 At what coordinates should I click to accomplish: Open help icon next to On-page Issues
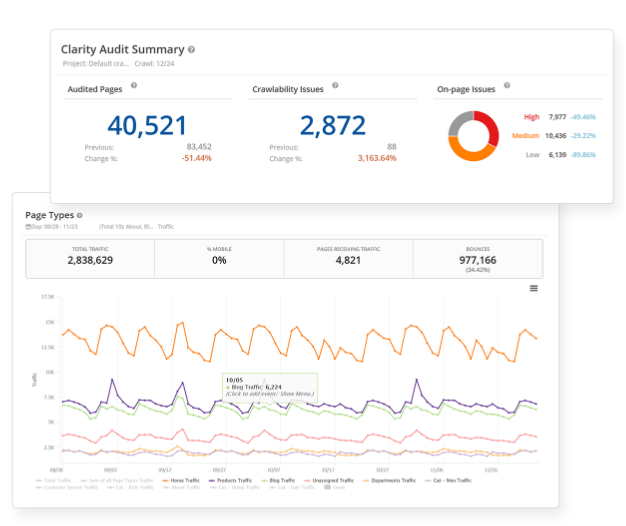[x=507, y=85]
